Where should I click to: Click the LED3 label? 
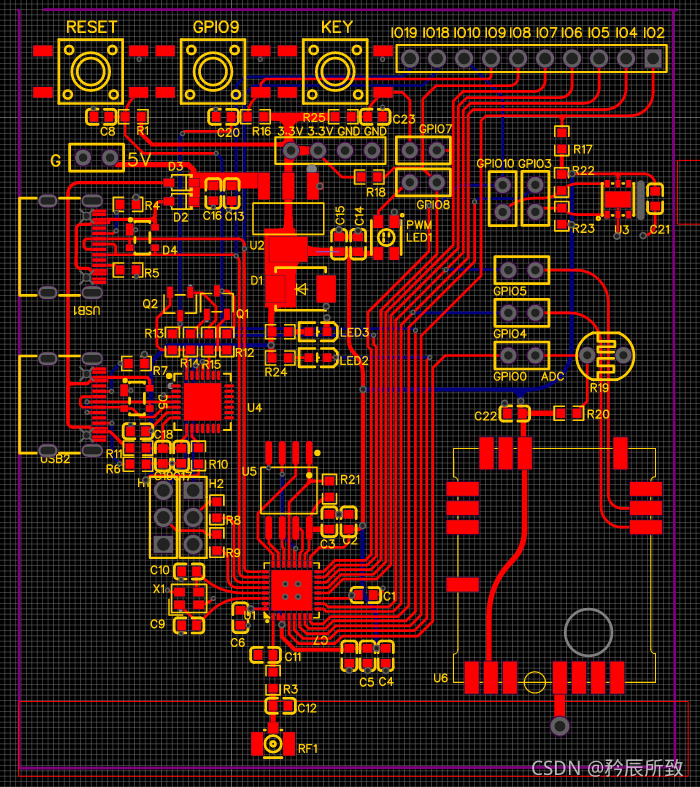(x=354, y=332)
